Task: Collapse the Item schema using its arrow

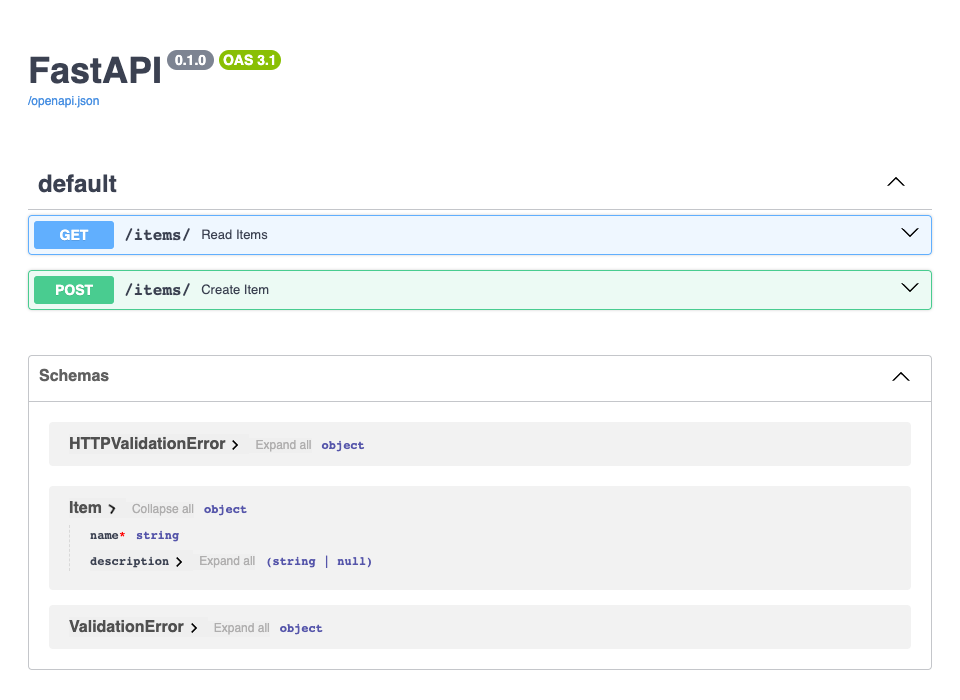Action: click(x=112, y=508)
